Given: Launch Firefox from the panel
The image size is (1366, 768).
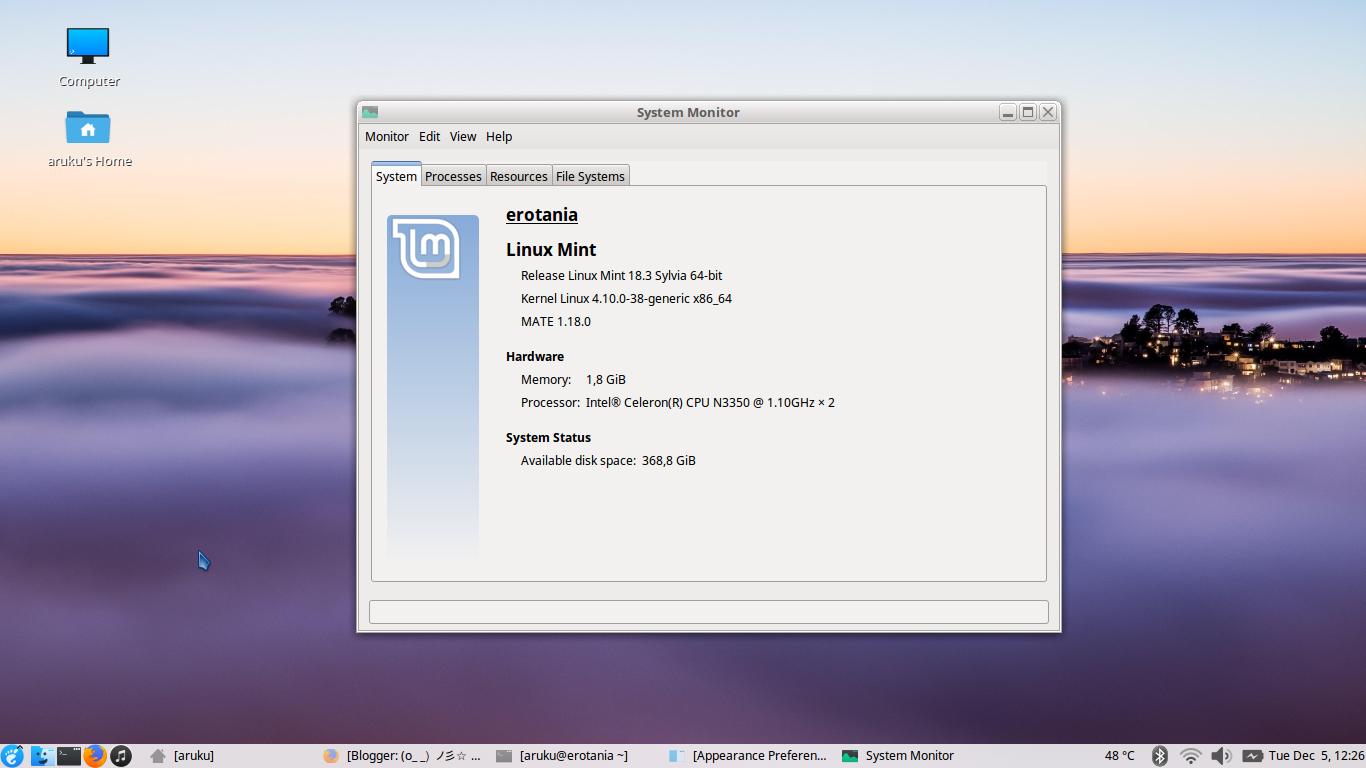Looking at the screenshot, I should (95, 756).
